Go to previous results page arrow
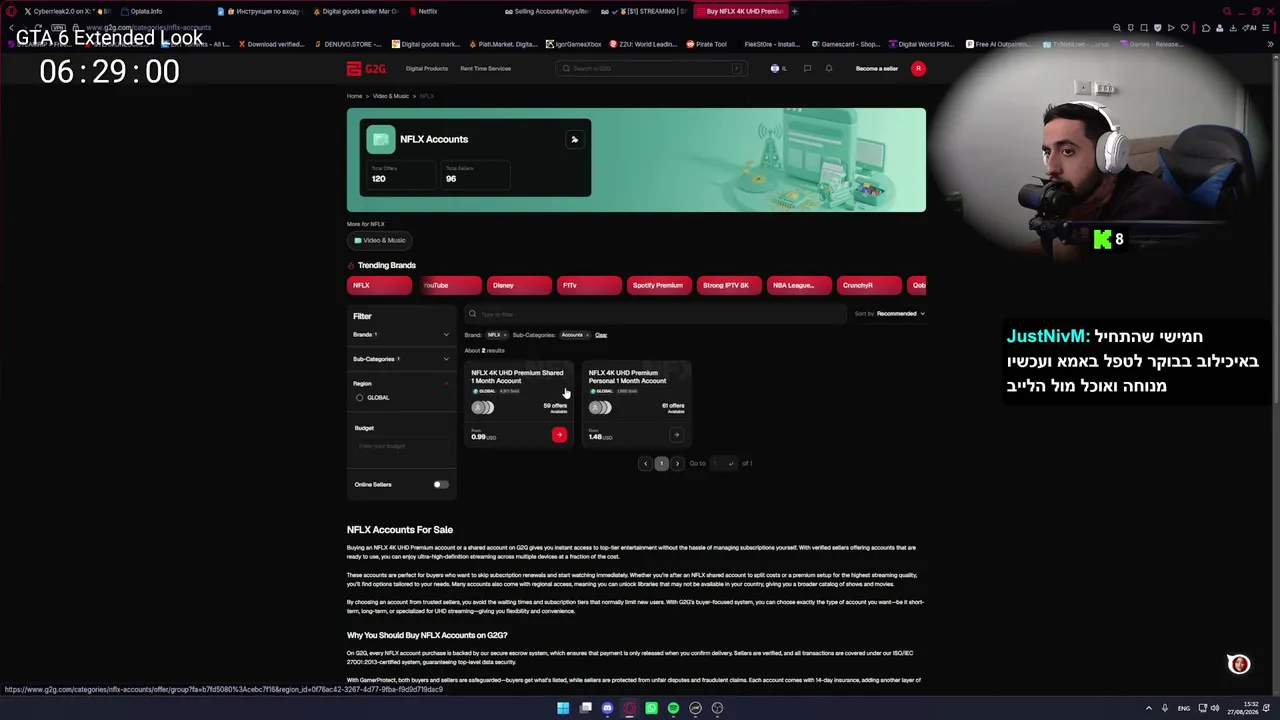 click(645, 463)
